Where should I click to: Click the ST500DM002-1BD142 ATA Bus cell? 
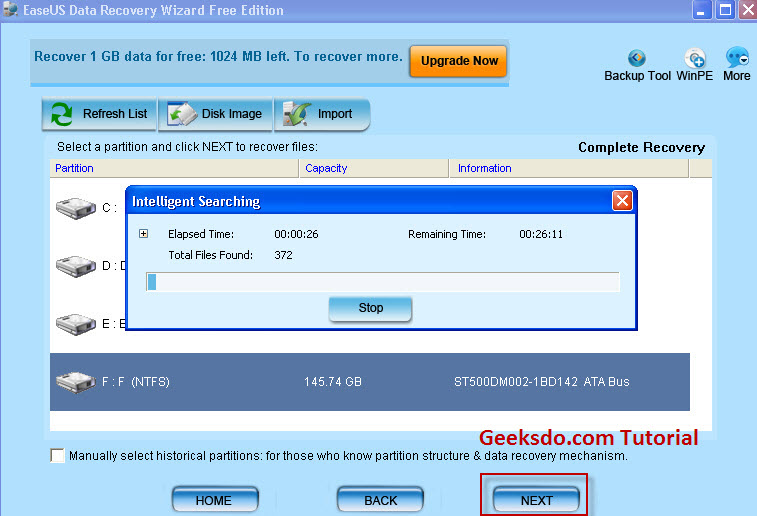(x=542, y=382)
